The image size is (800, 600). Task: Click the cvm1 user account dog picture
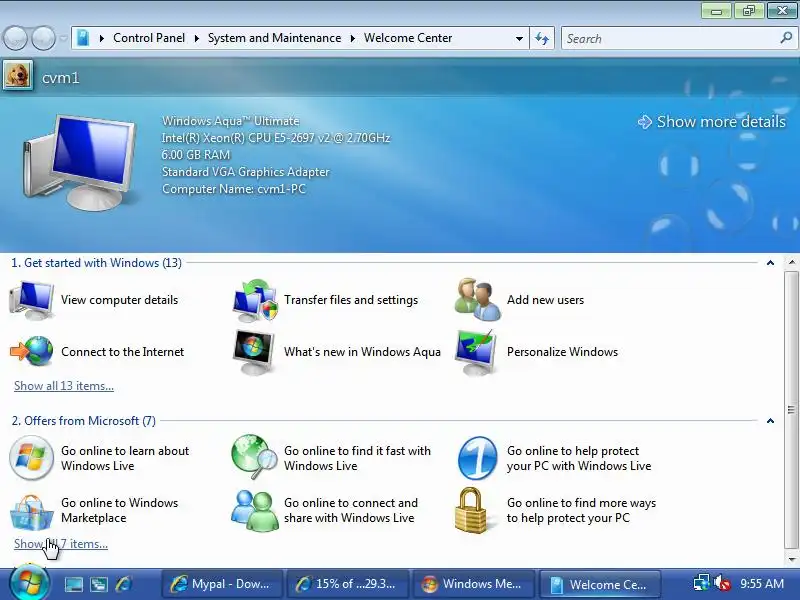click(x=18, y=75)
